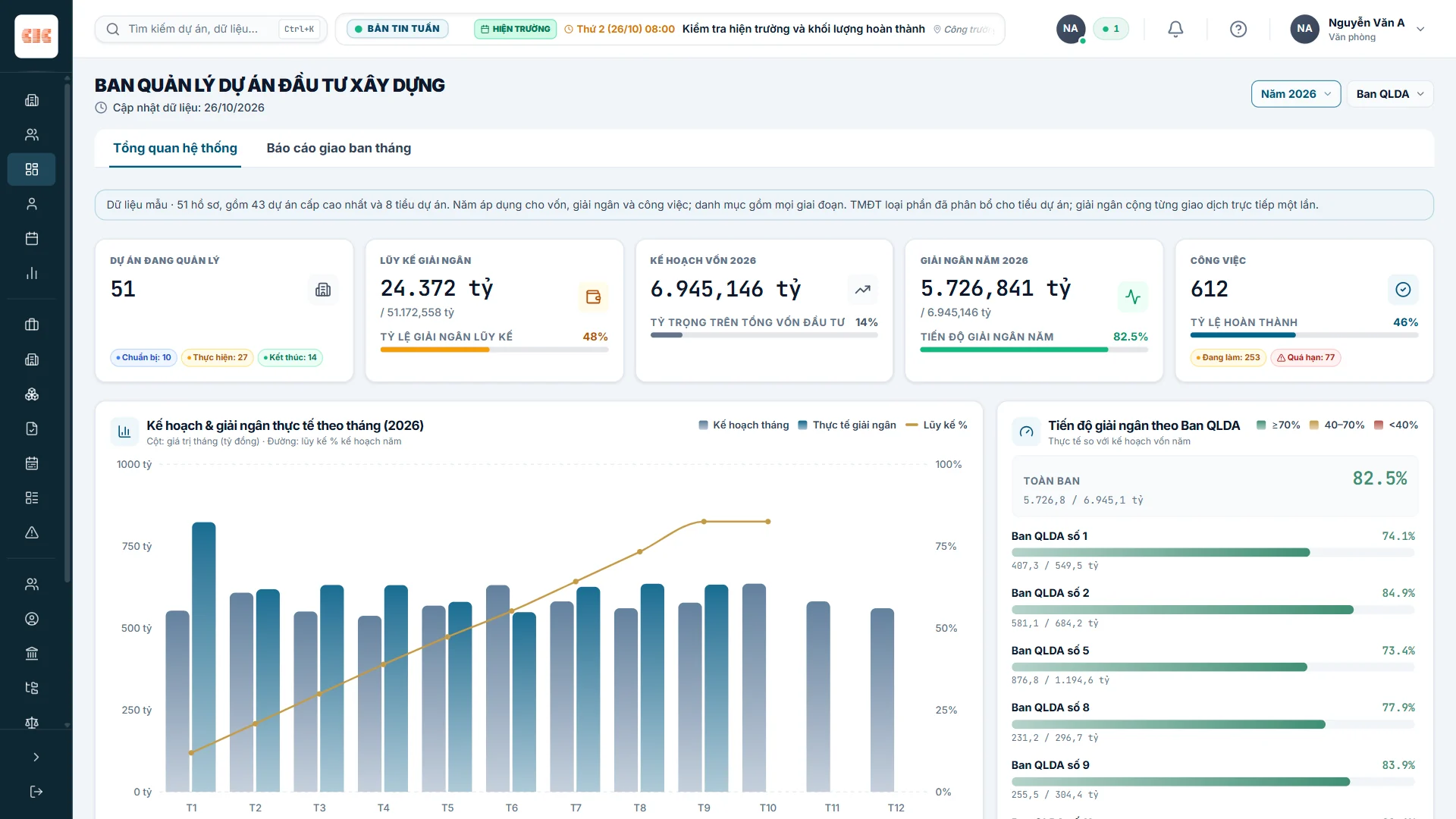Click the pulse icon in Giải ngân năm 2026 card
This screenshot has height=819, width=1456.
pos(1133,297)
